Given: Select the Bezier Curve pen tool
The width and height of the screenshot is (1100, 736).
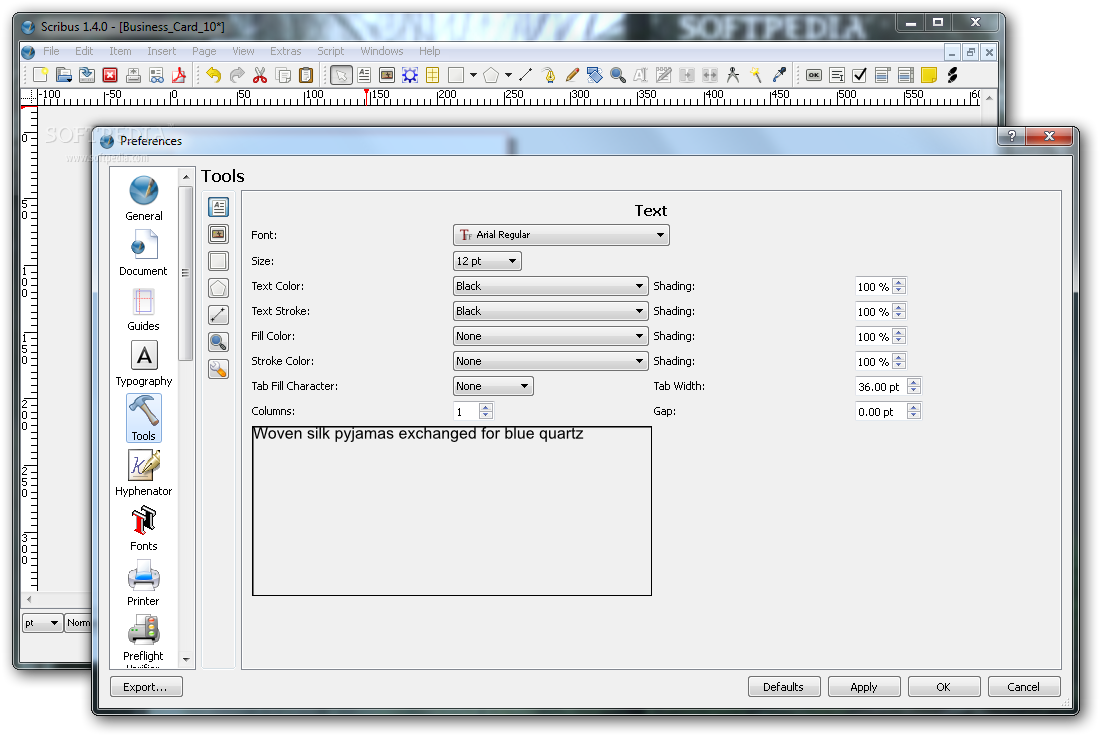Looking at the screenshot, I should tap(549, 75).
